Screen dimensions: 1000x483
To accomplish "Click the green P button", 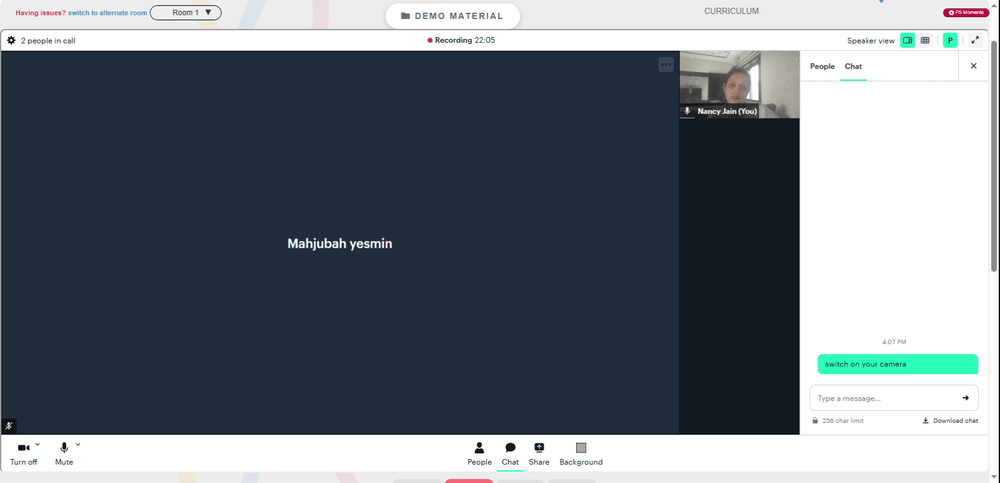I will pos(950,40).
